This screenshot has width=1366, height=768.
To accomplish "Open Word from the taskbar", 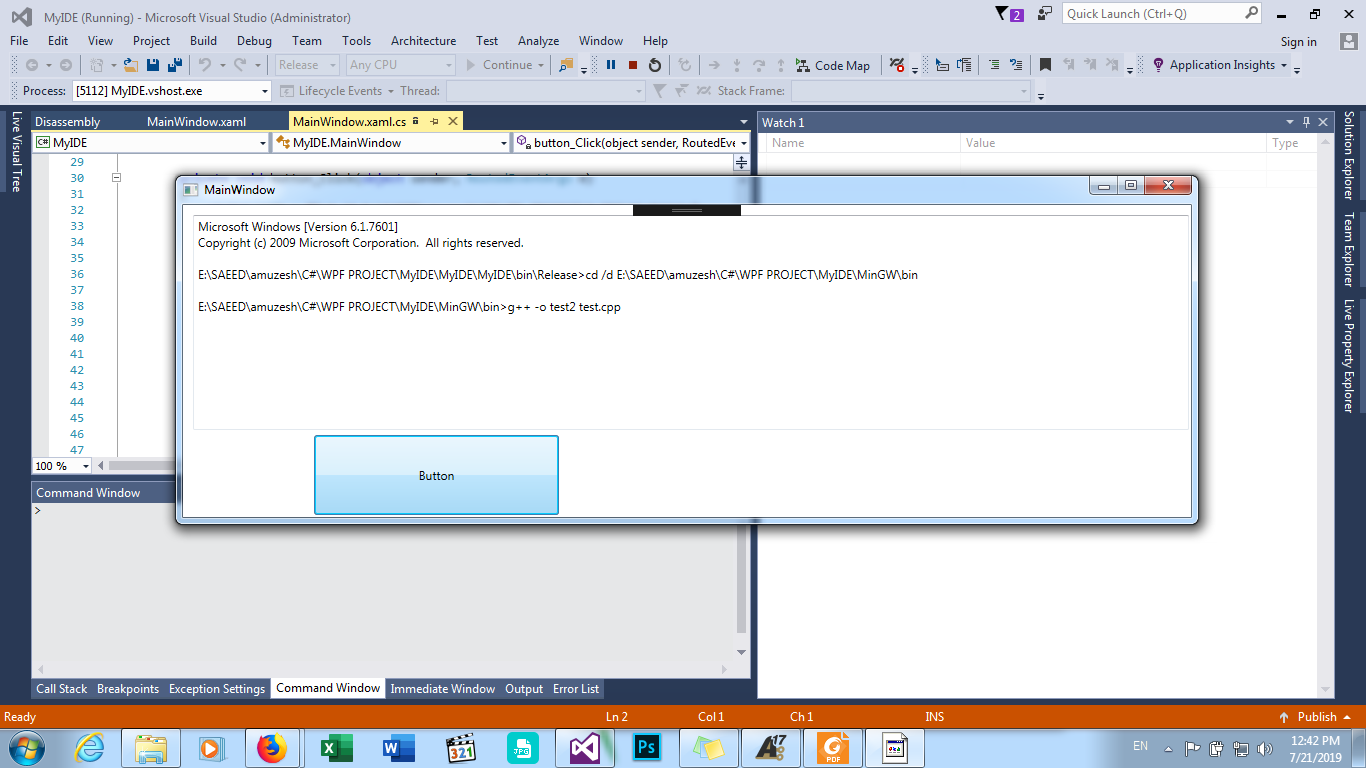I will (397, 748).
